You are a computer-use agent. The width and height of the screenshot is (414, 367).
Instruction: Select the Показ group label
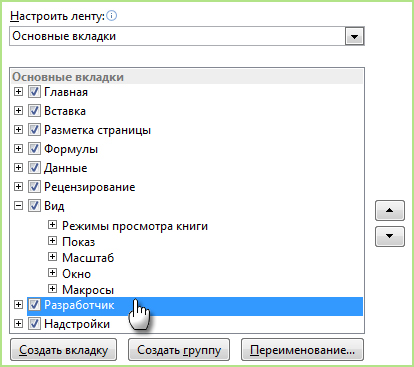tap(79, 242)
